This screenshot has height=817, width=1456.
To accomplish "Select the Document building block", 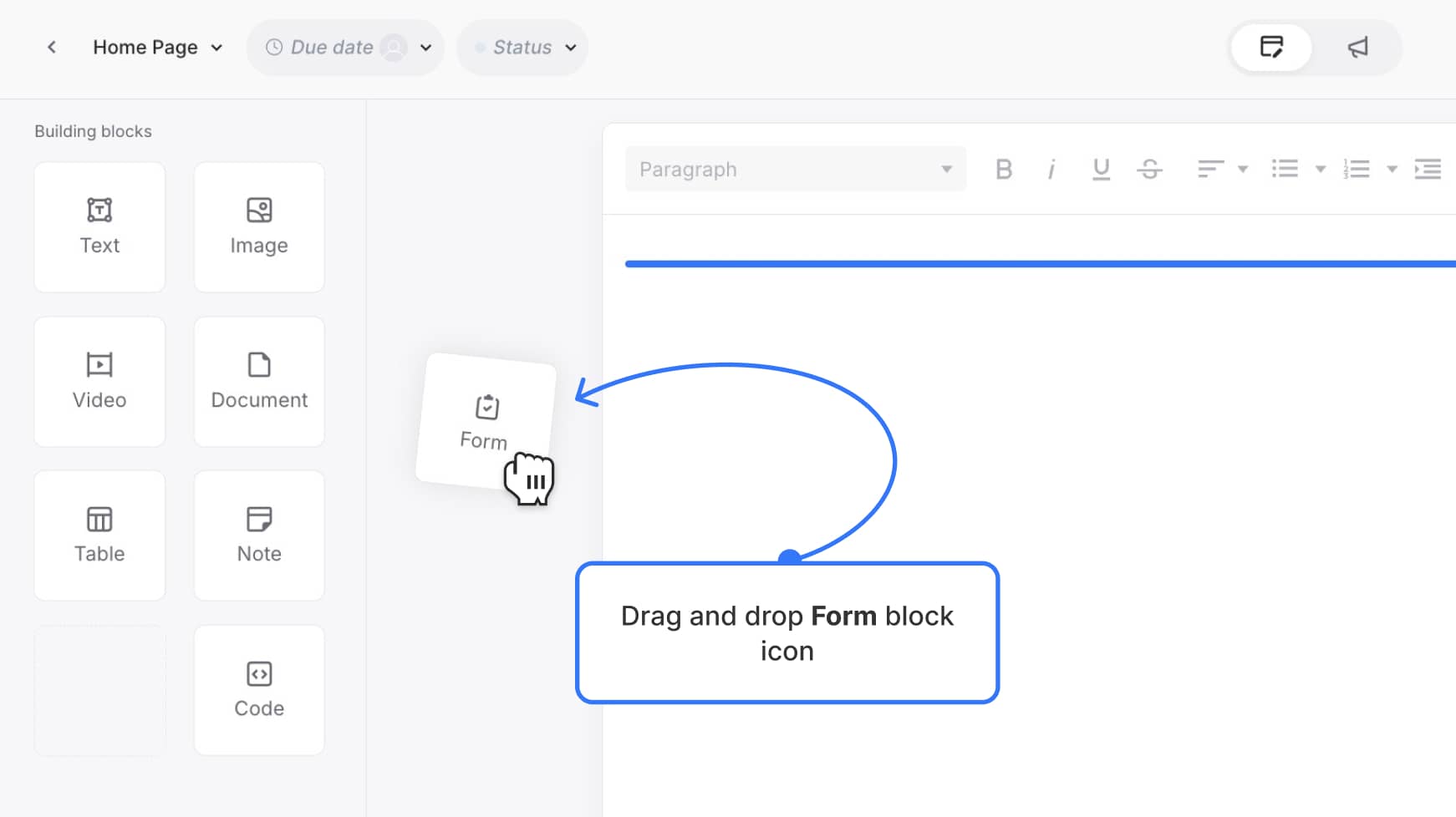I will click(x=259, y=382).
